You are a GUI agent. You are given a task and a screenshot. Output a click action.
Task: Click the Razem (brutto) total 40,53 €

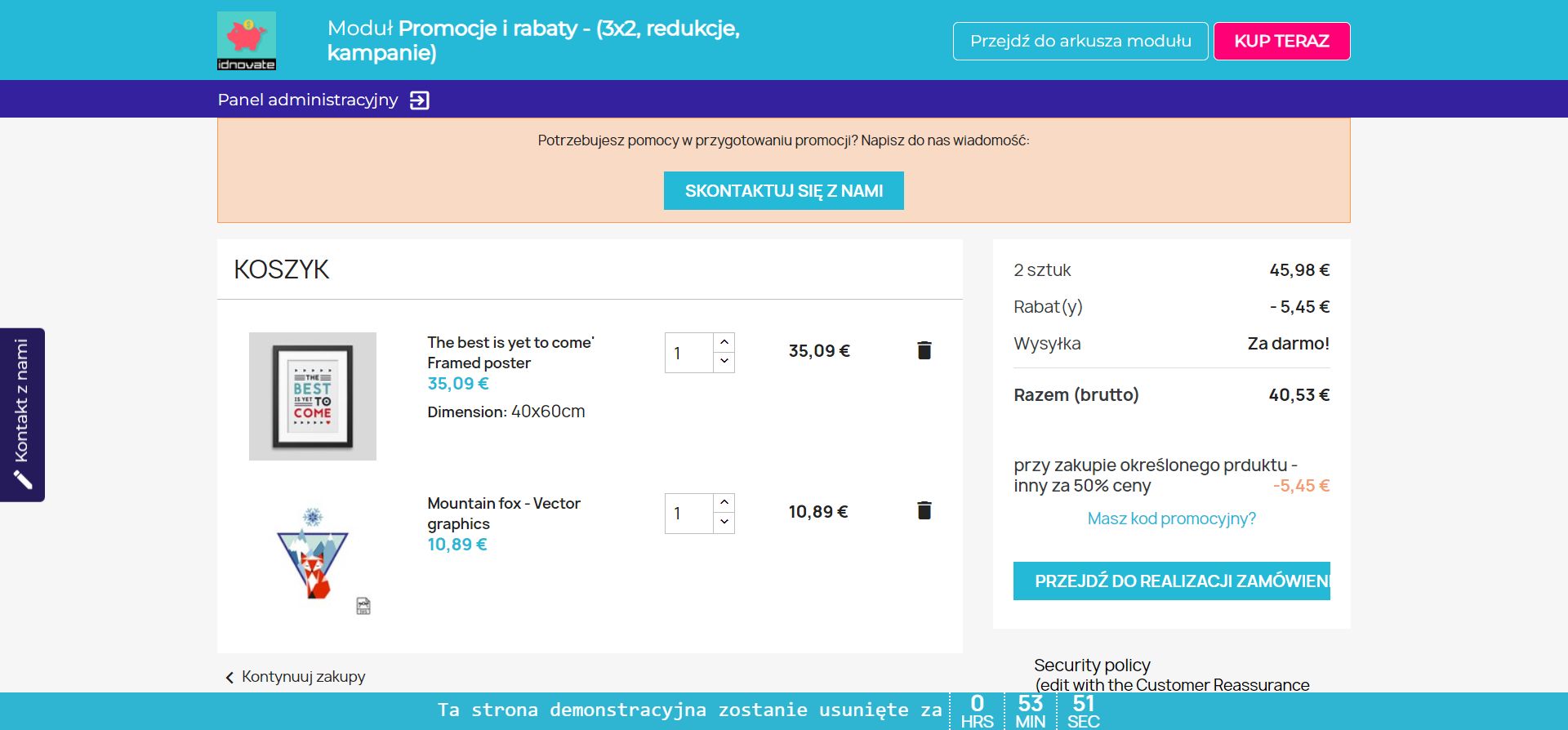click(1298, 395)
